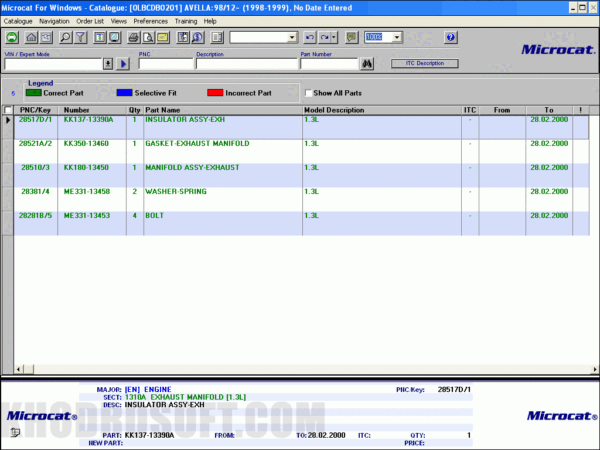
Task: Open the Navigation menu
Action: pos(54,21)
